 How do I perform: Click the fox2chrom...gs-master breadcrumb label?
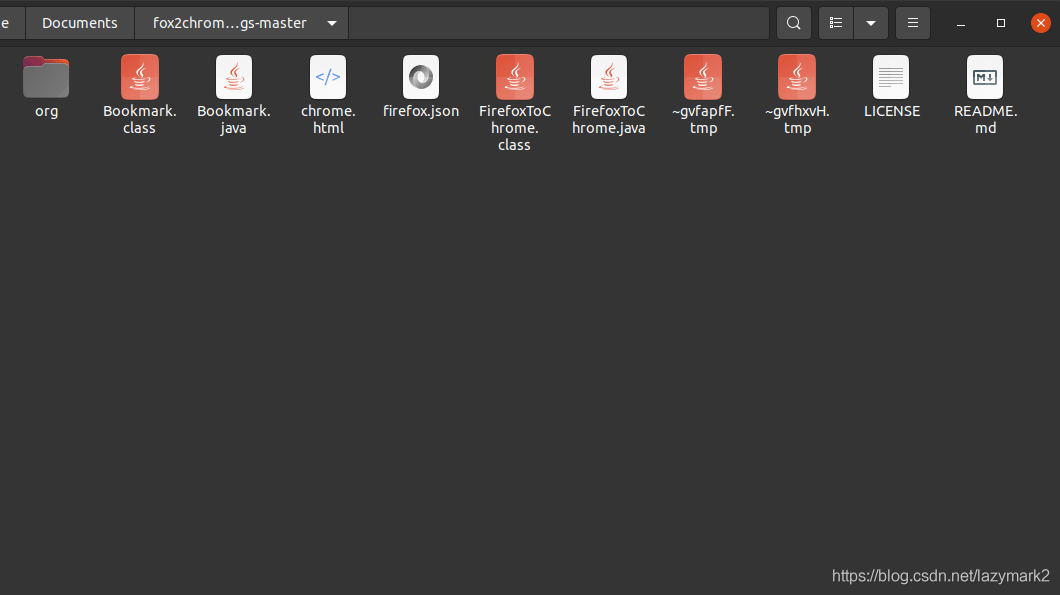pyautogui.click(x=230, y=22)
